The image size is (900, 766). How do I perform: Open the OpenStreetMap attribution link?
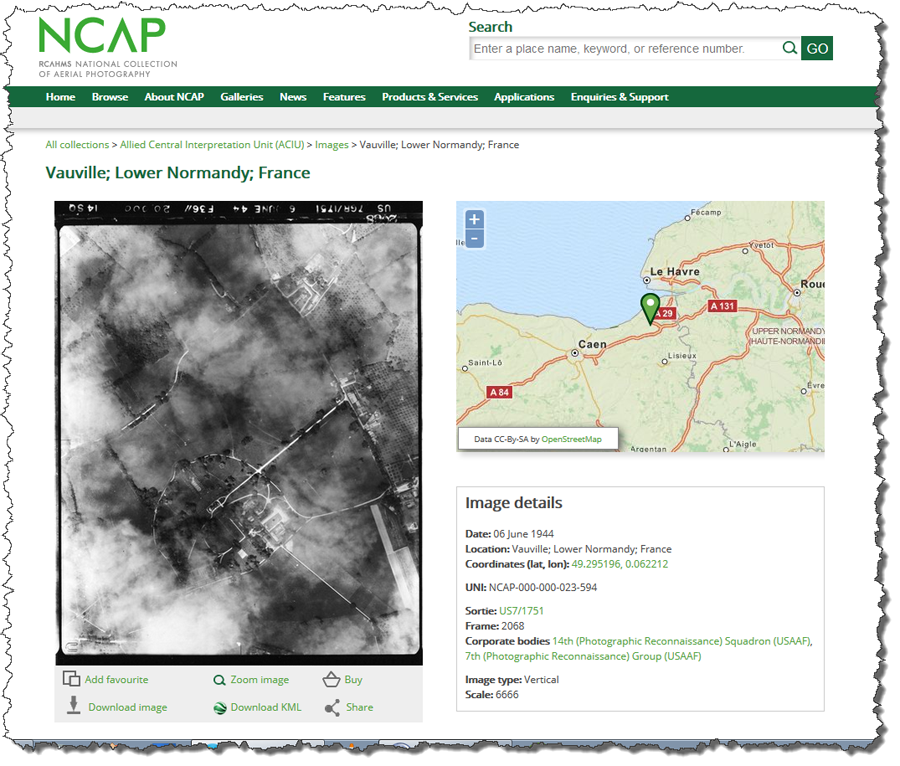coord(571,439)
